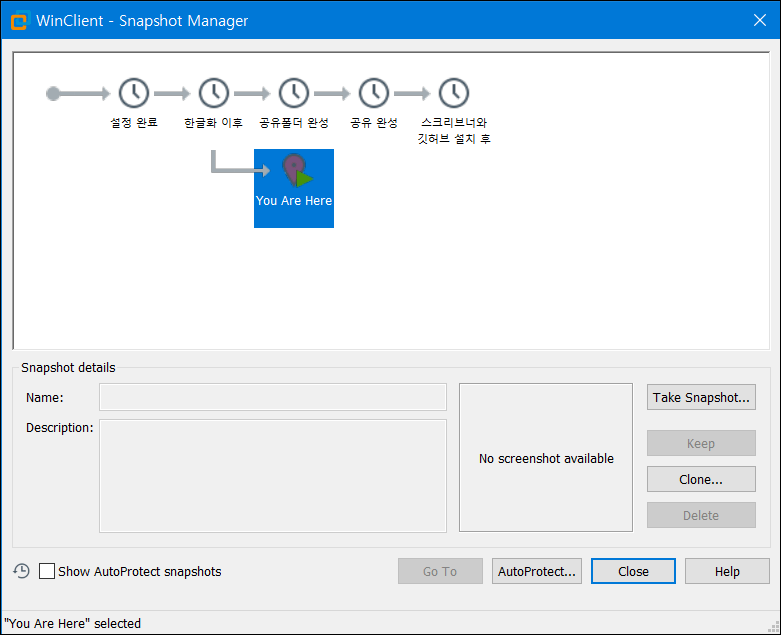
Task: Select the '설정 완료' snapshot clock icon
Action: click(133, 93)
